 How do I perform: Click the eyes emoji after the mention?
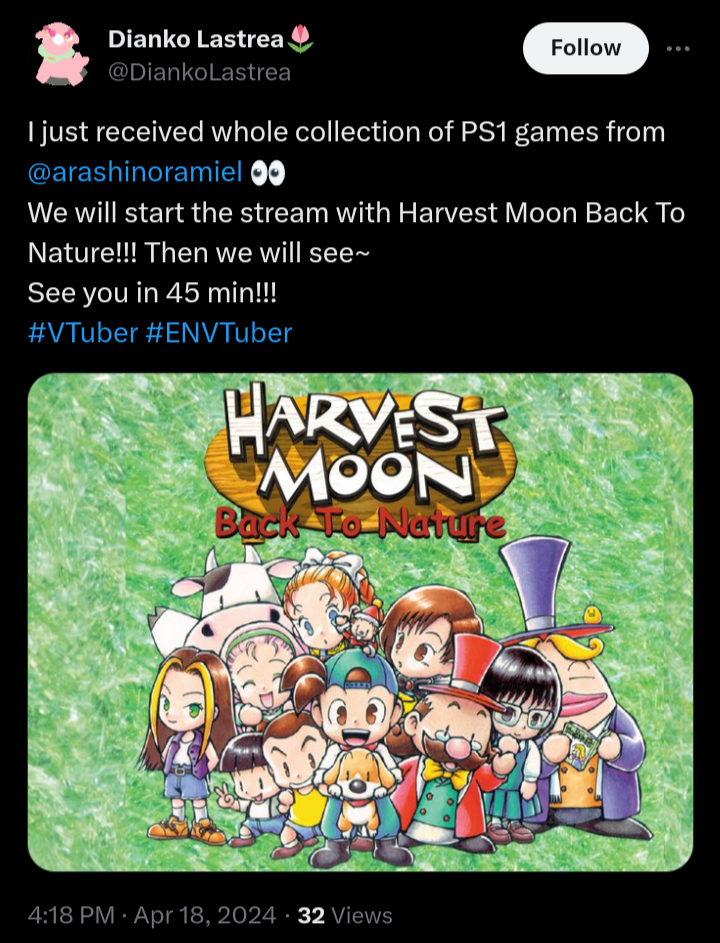pyautogui.click(x=268, y=173)
